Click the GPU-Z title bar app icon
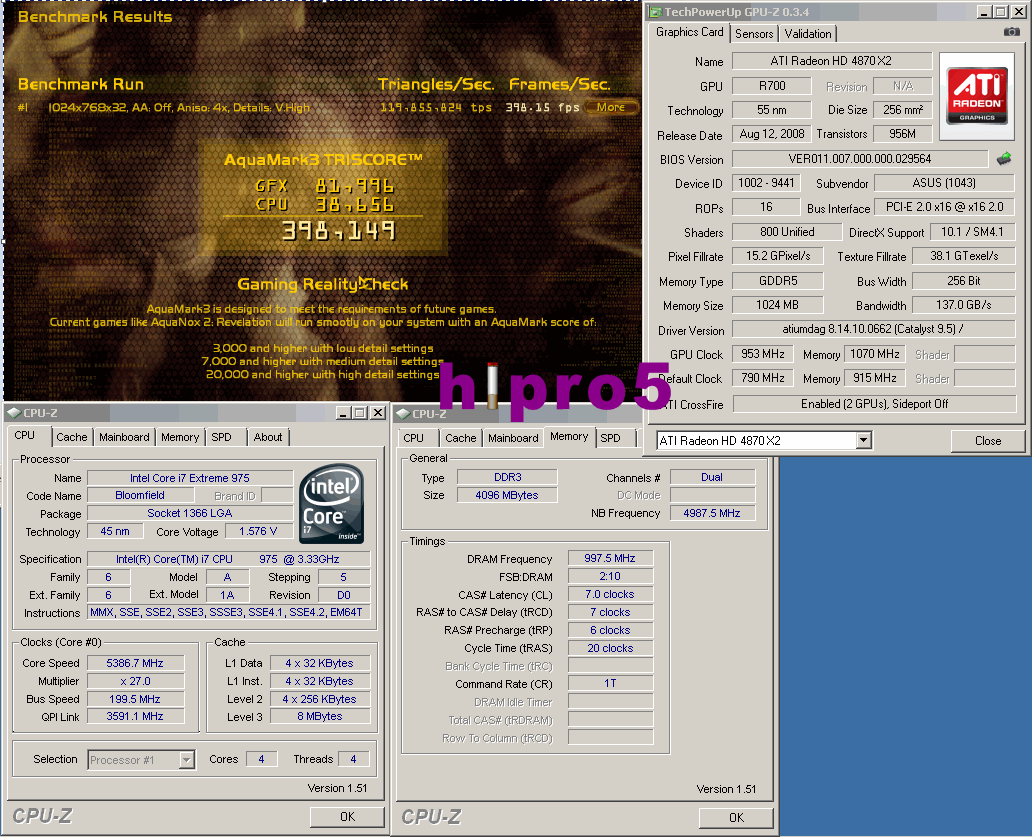1032x837 pixels. [x=655, y=11]
